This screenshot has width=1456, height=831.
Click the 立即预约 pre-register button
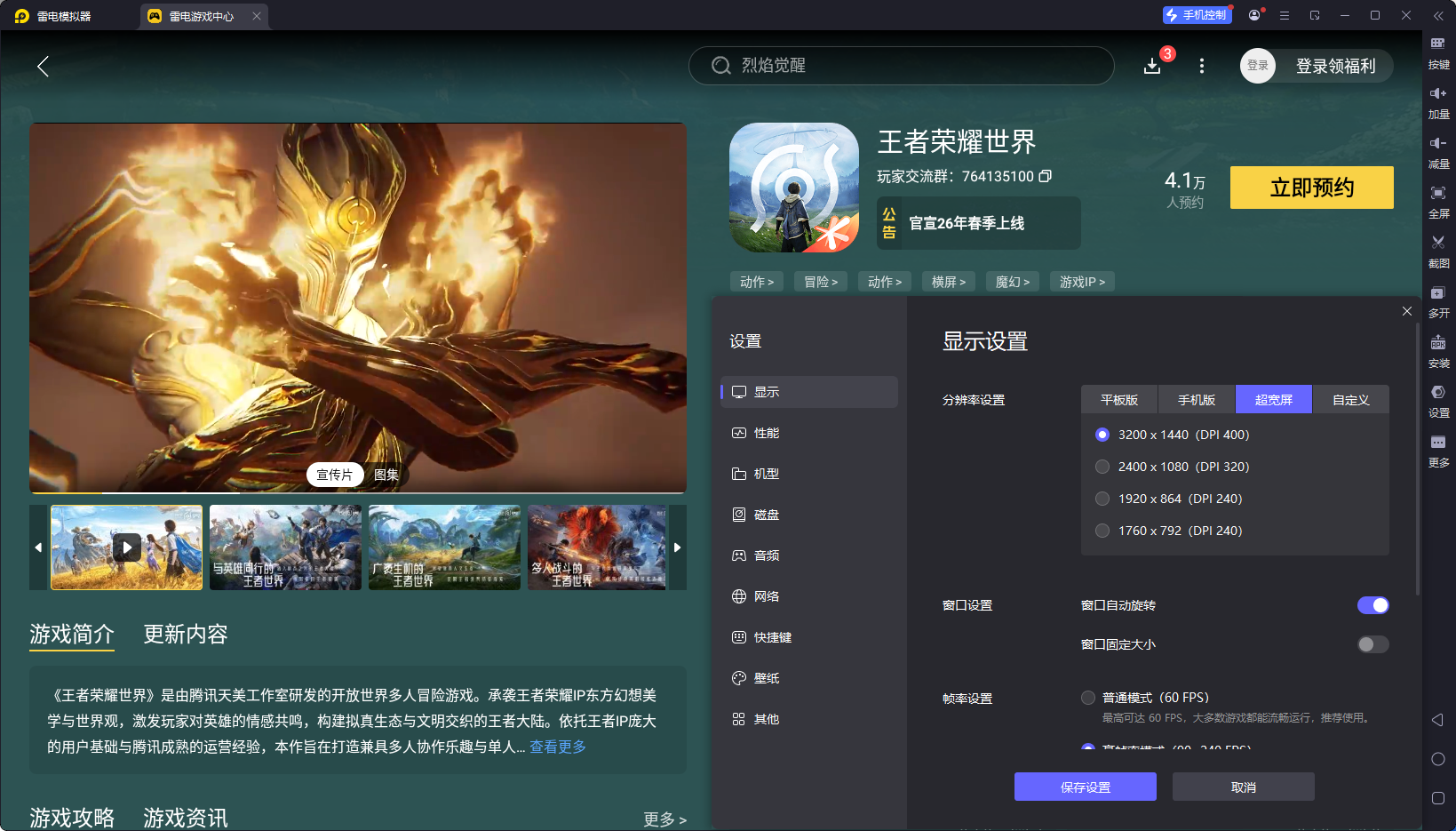[1311, 188]
